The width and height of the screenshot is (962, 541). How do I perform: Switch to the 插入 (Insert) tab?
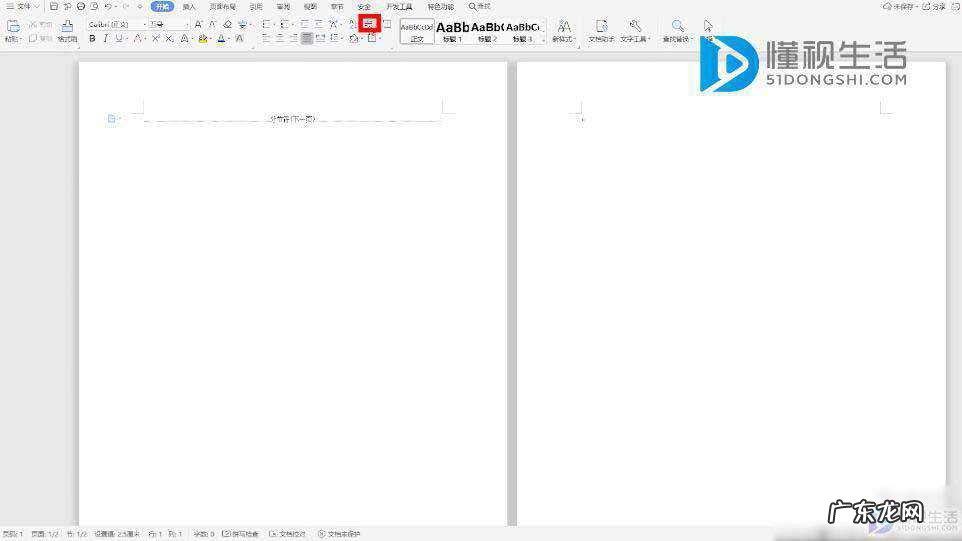point(189,7)
